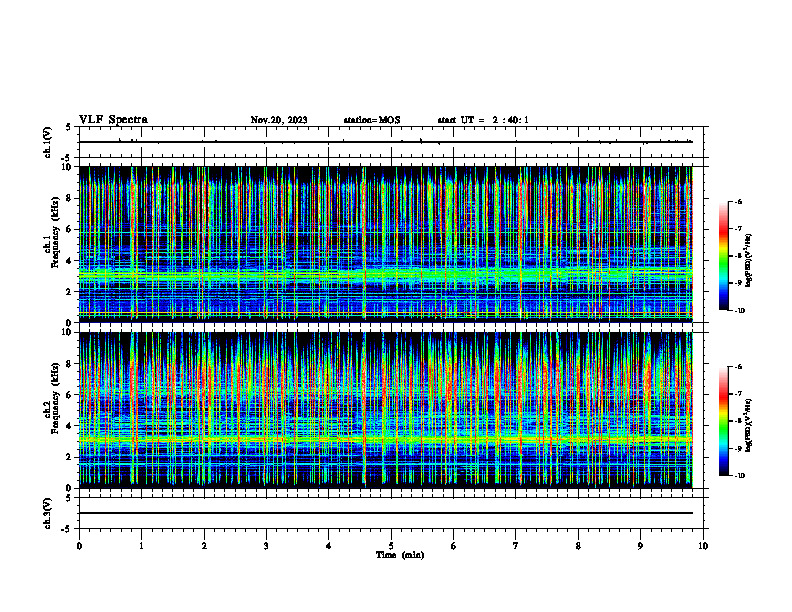The height and width of the screenshot is (612, 792).
Task: Click the ch.1 voltage waveform trace
Action: coord(386,142)
